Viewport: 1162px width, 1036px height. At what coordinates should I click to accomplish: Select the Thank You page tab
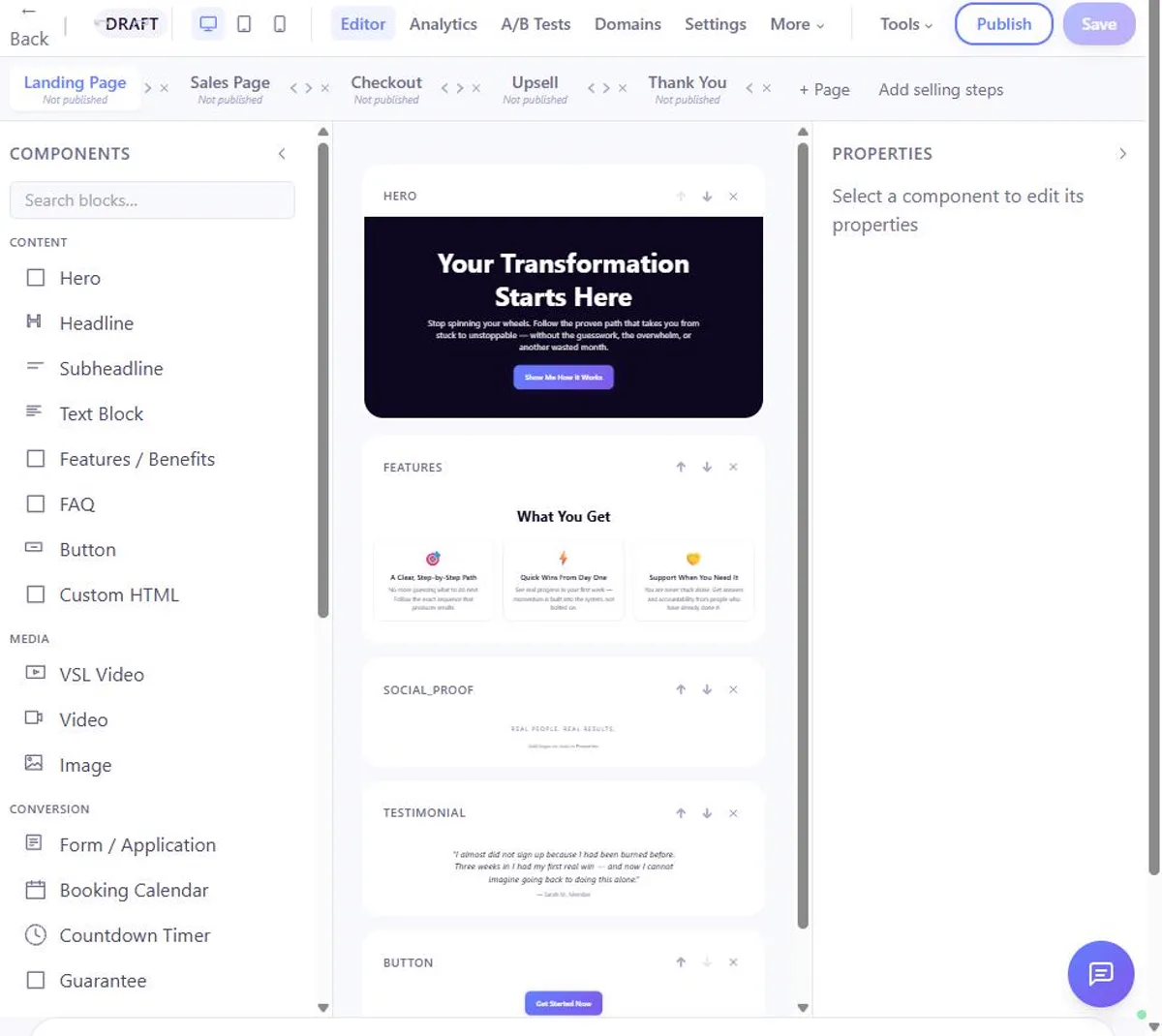(x=688, y=89)
